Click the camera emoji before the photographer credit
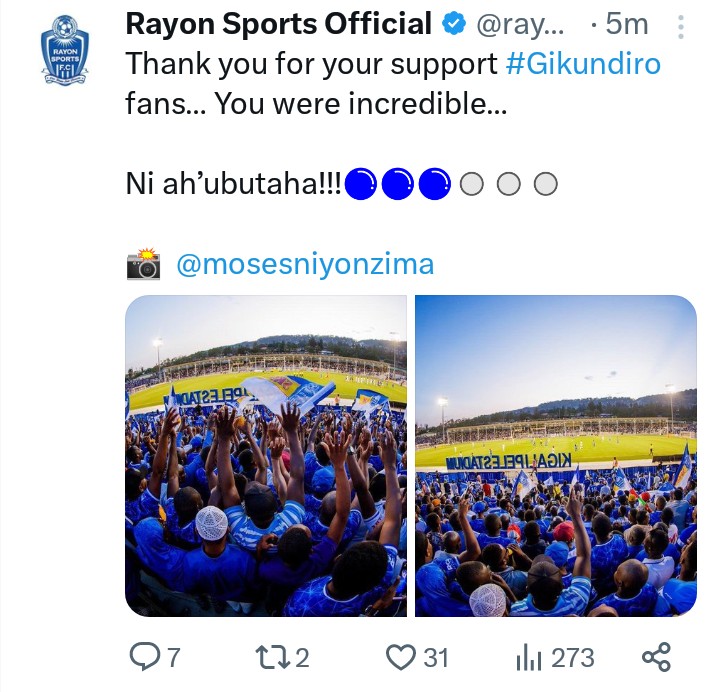The height and width of the screenshot is (692, 720). click(144, 265)
